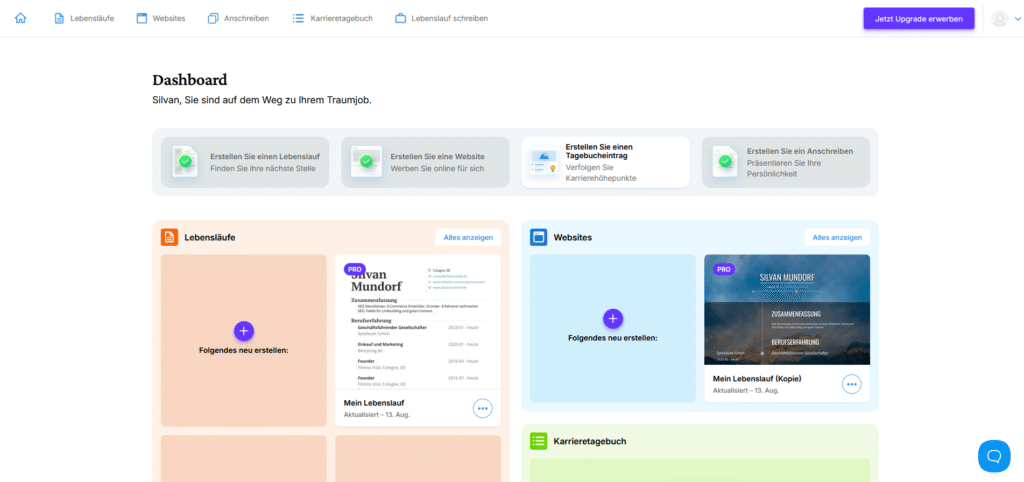Click the home icon in the navbar

click(21, 18)
